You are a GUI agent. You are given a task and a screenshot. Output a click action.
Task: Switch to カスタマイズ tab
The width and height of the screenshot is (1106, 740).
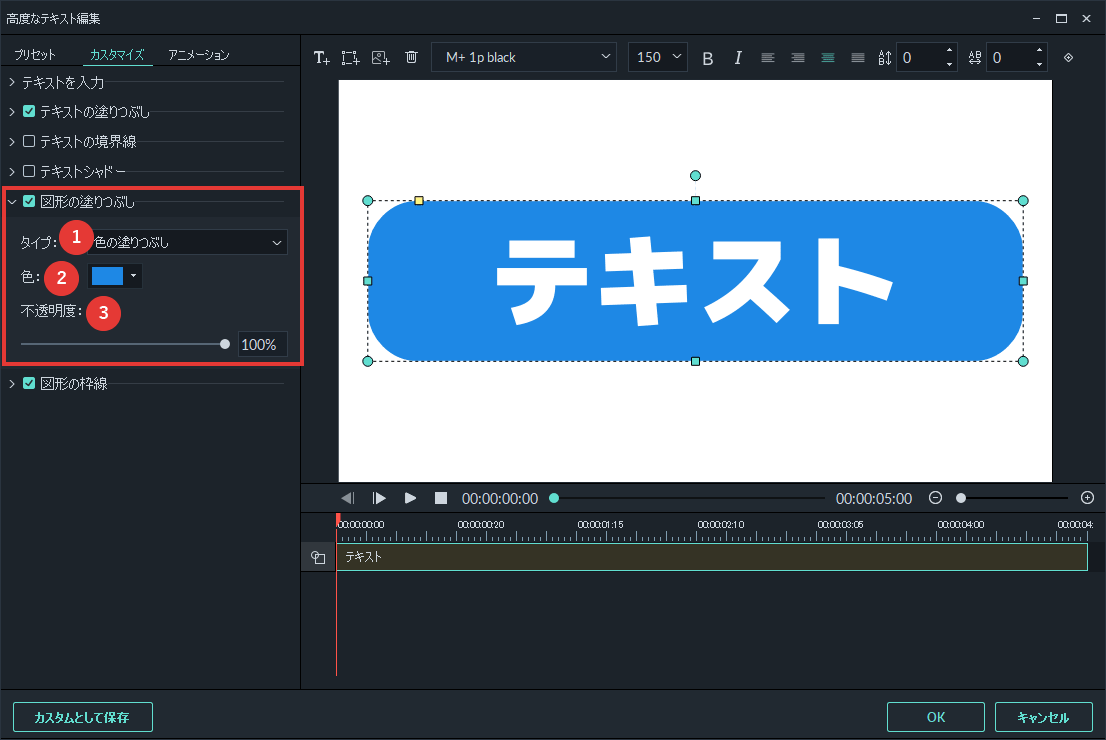tap(117, 54)
